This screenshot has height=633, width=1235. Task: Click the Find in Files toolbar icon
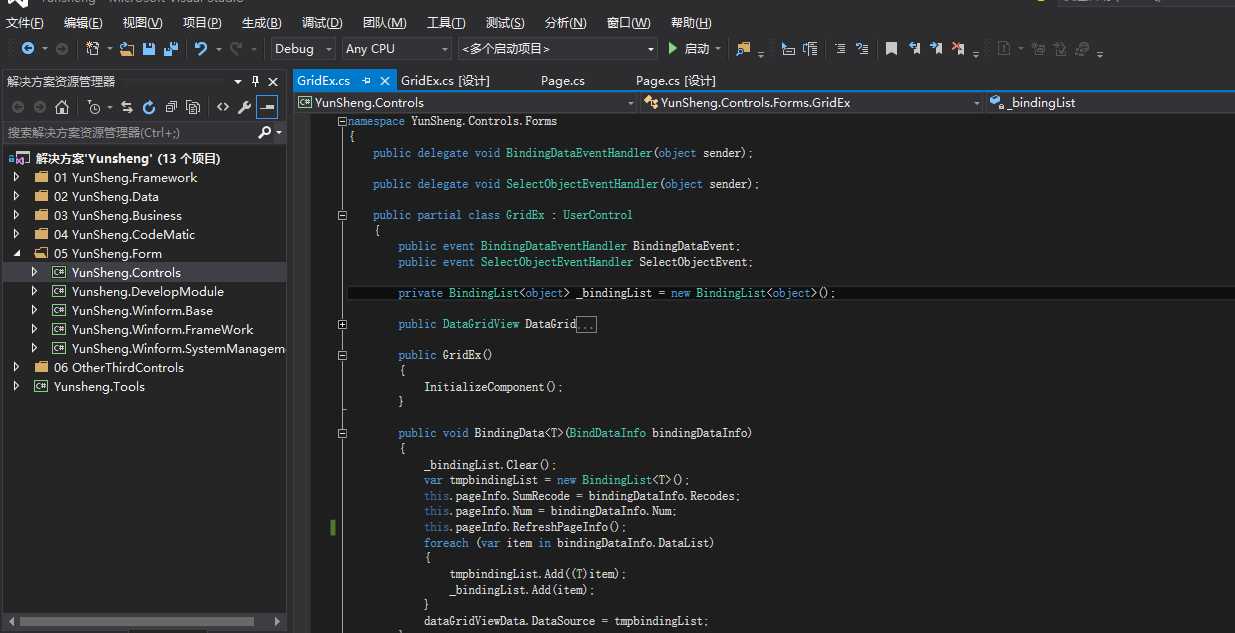pos(743,48)
